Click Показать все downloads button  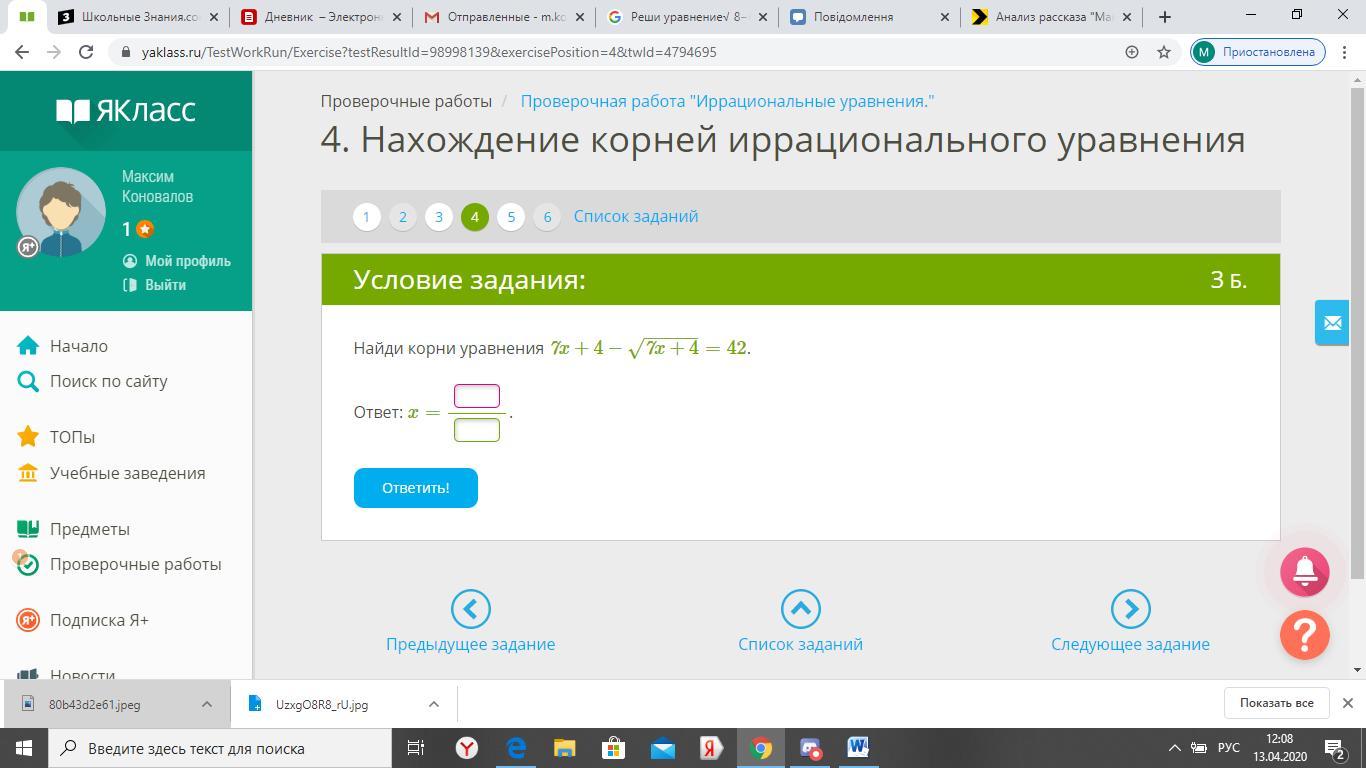1276,703
